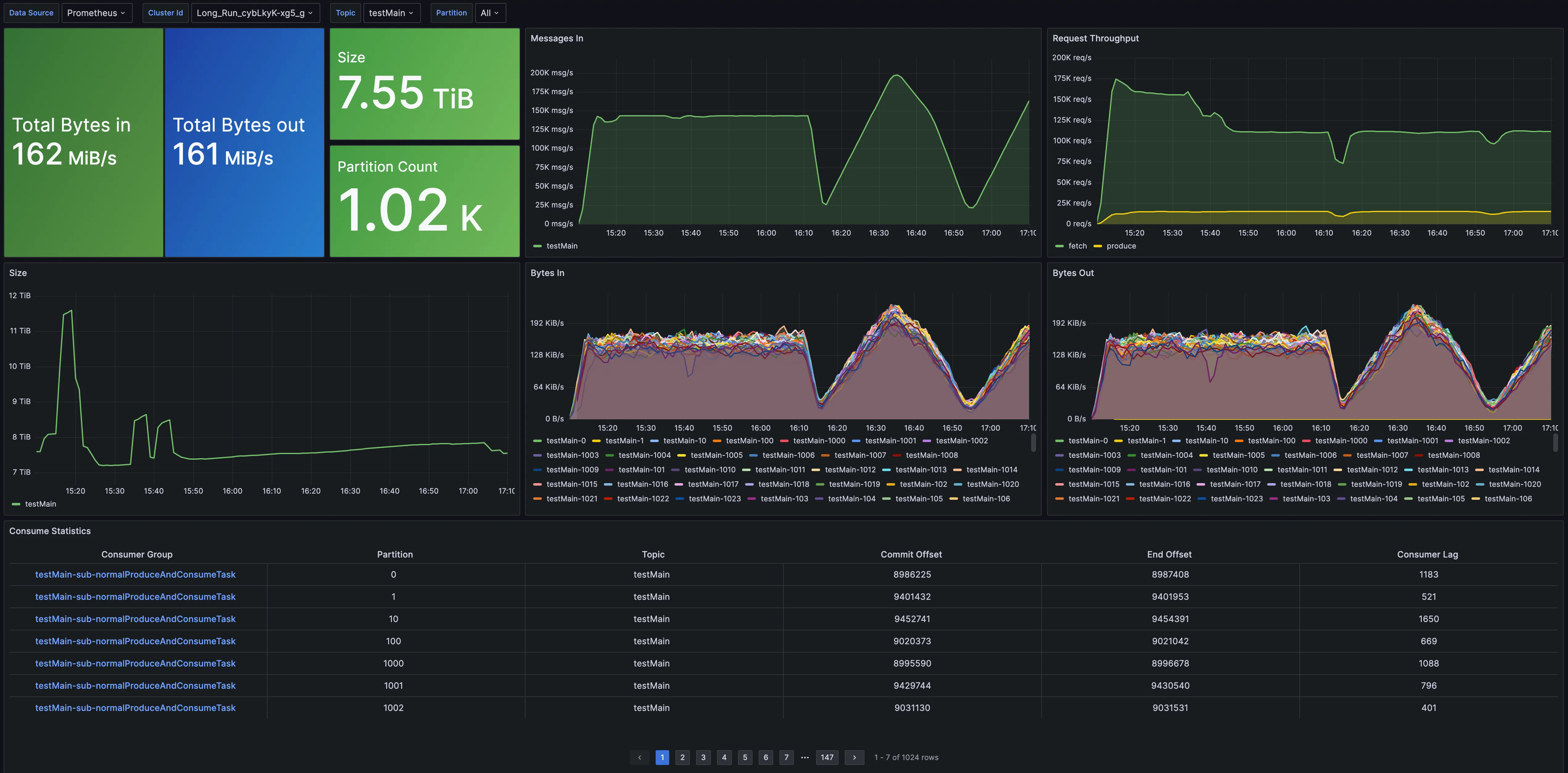The image size is (1568, 773).
Task: Click the Messages In panel title
Action: coord(556,38)
